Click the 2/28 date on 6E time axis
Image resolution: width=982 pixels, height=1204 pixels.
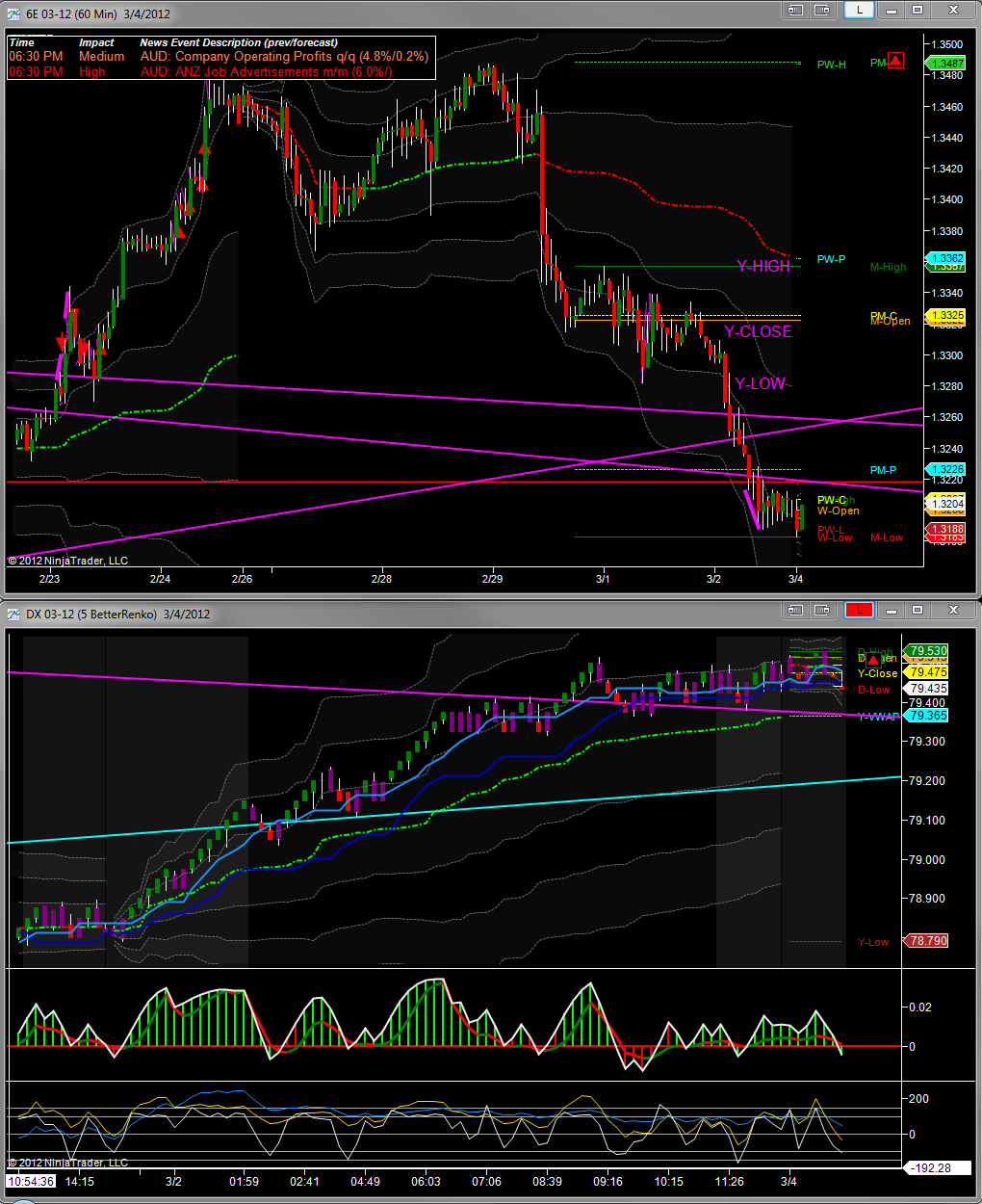pos(381,579)
